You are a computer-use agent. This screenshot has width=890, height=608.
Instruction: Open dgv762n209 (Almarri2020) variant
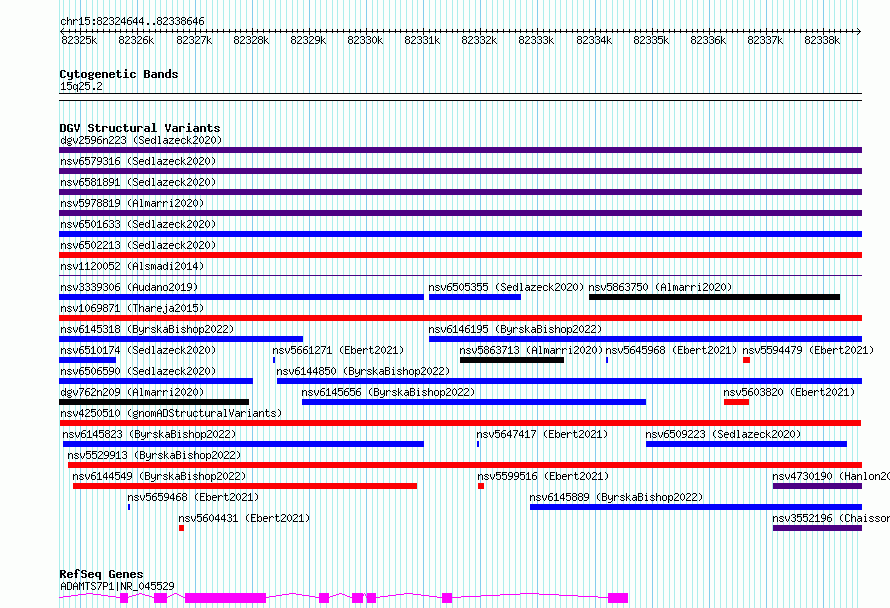click(132, 392)
